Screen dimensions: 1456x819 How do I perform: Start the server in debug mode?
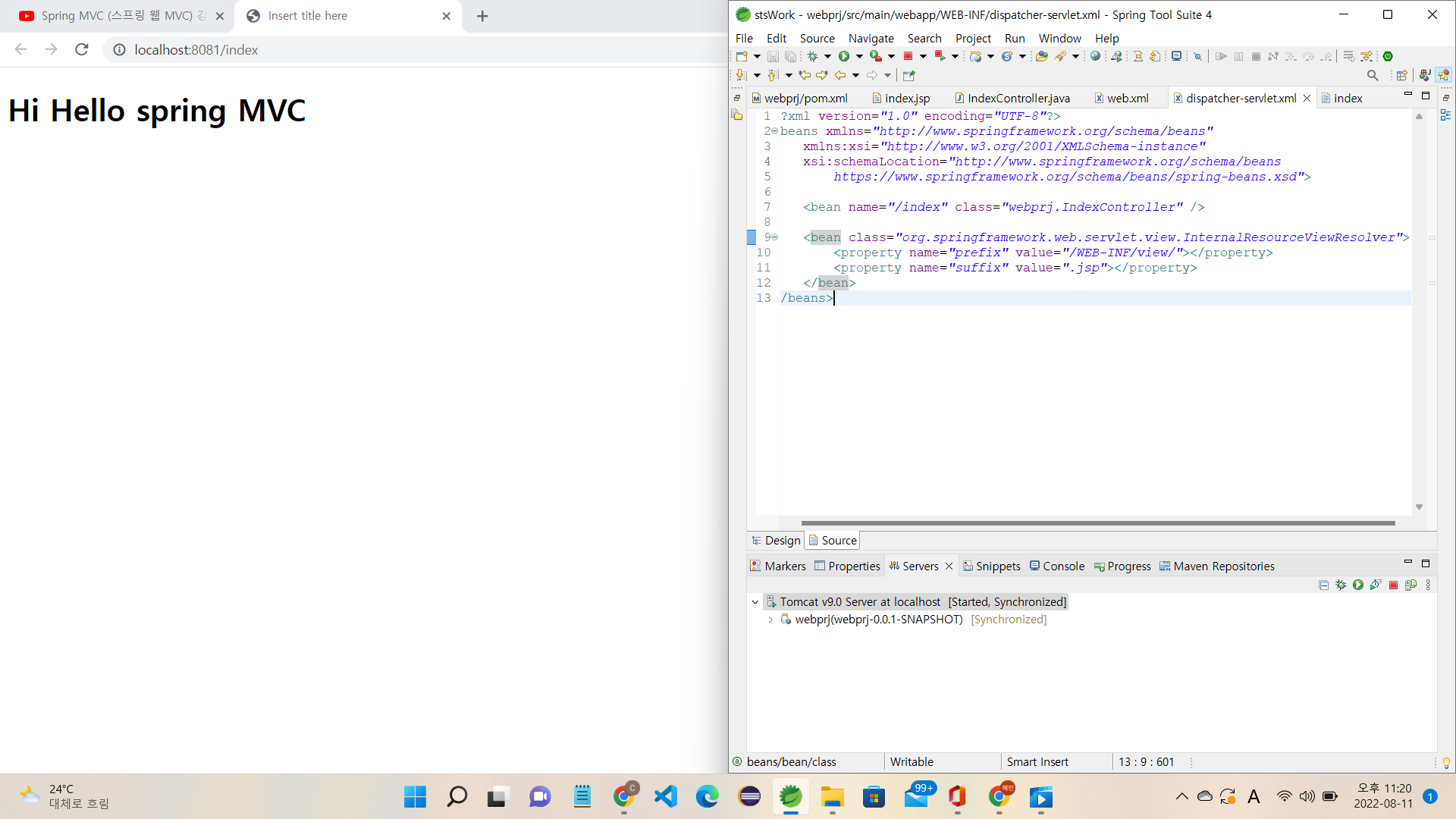pos(1341,585)
